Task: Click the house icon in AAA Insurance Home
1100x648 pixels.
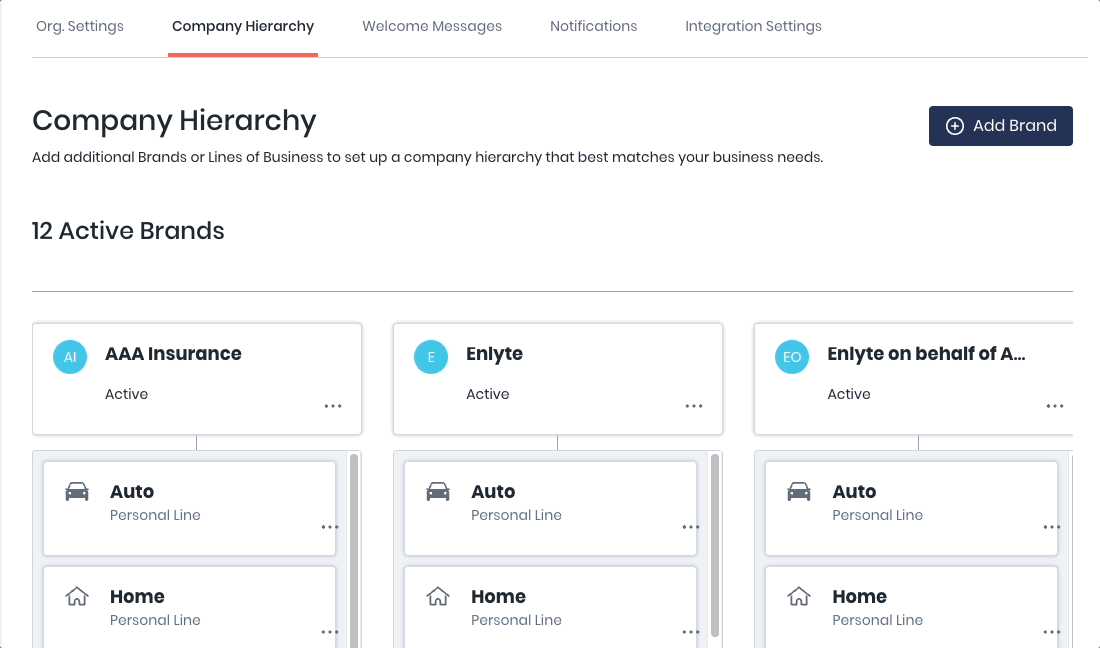Action: [77, 597]
